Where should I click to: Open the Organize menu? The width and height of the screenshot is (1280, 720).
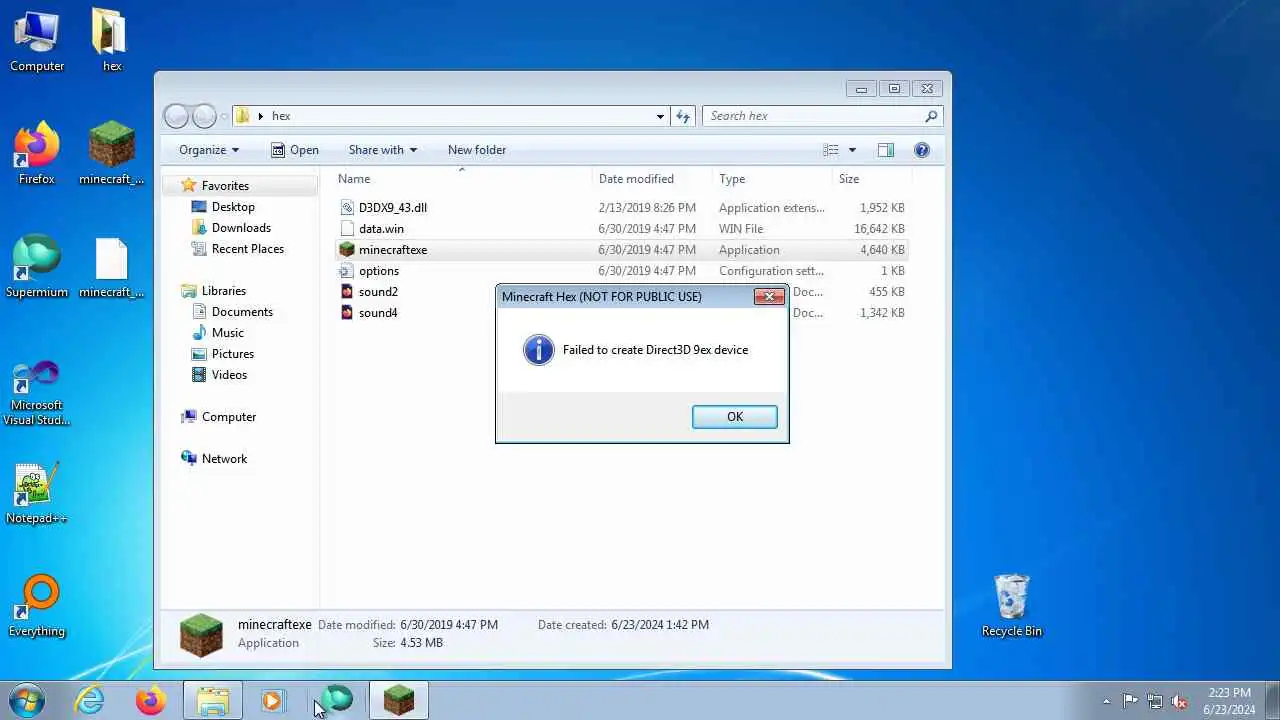[209, 150]
